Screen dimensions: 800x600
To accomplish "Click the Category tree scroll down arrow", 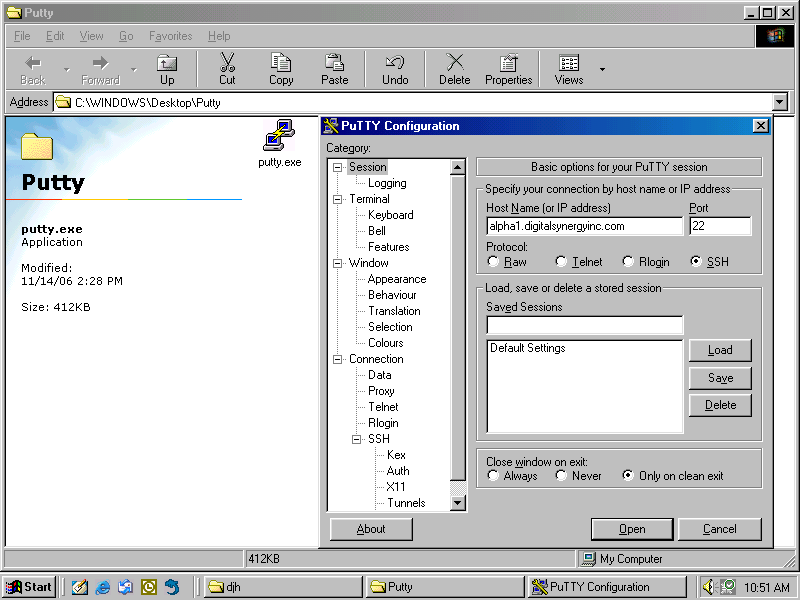I will tap(458, 503).
